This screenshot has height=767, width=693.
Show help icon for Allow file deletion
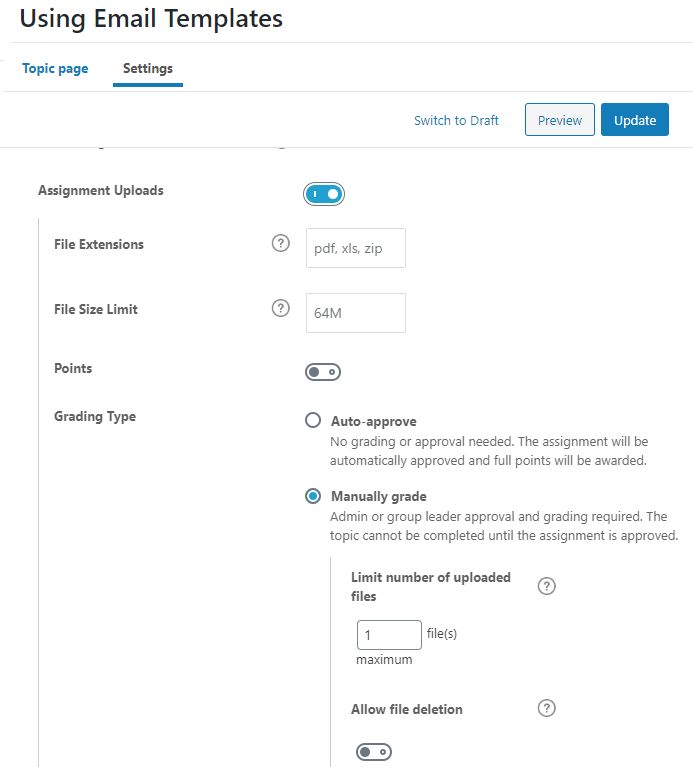546,708
